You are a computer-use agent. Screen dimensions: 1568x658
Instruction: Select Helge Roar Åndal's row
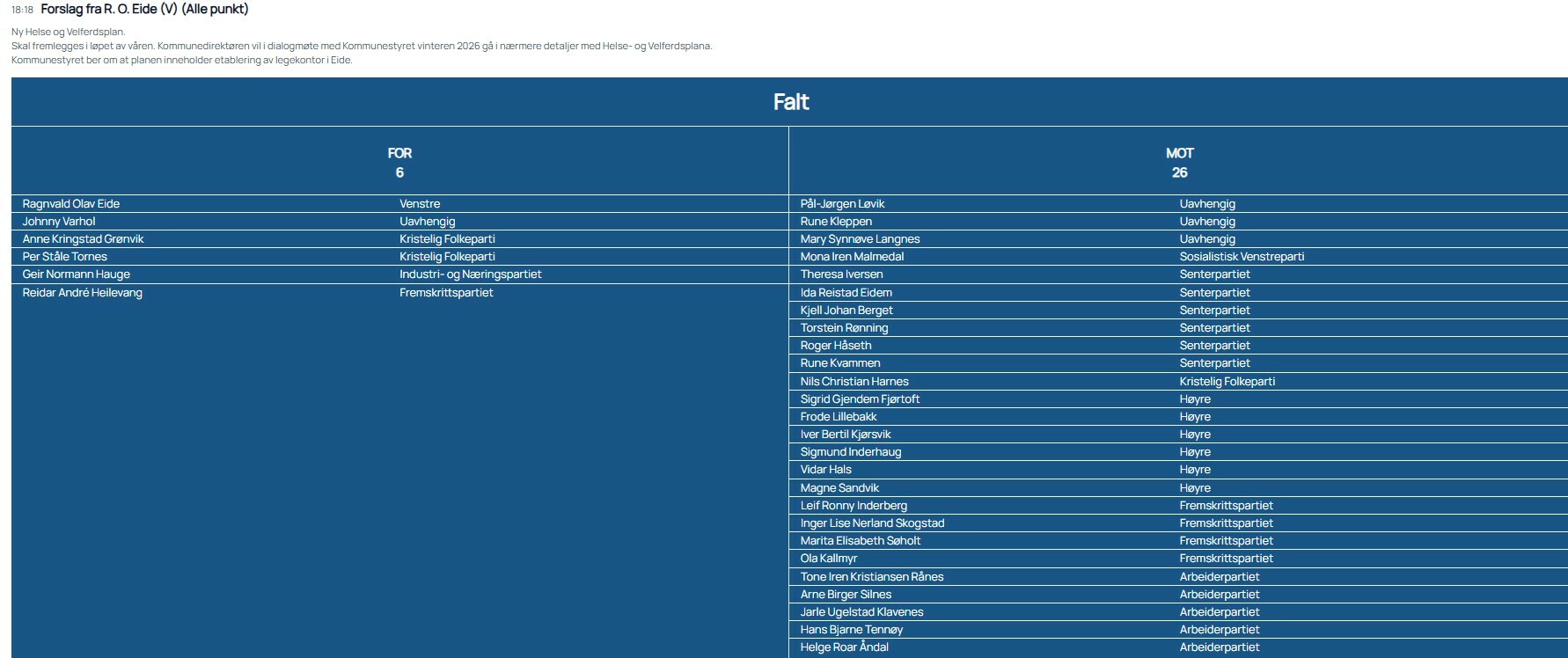[x=844, y=647]
